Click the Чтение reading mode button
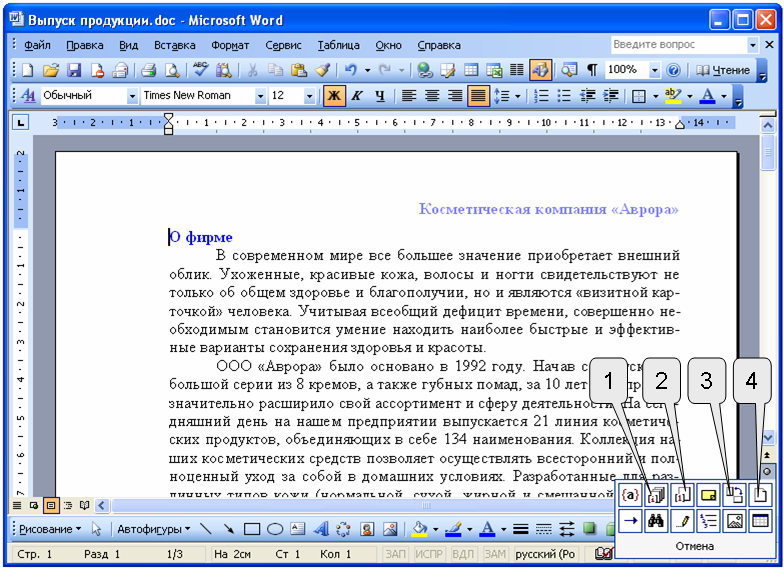 tap(722, 70)
